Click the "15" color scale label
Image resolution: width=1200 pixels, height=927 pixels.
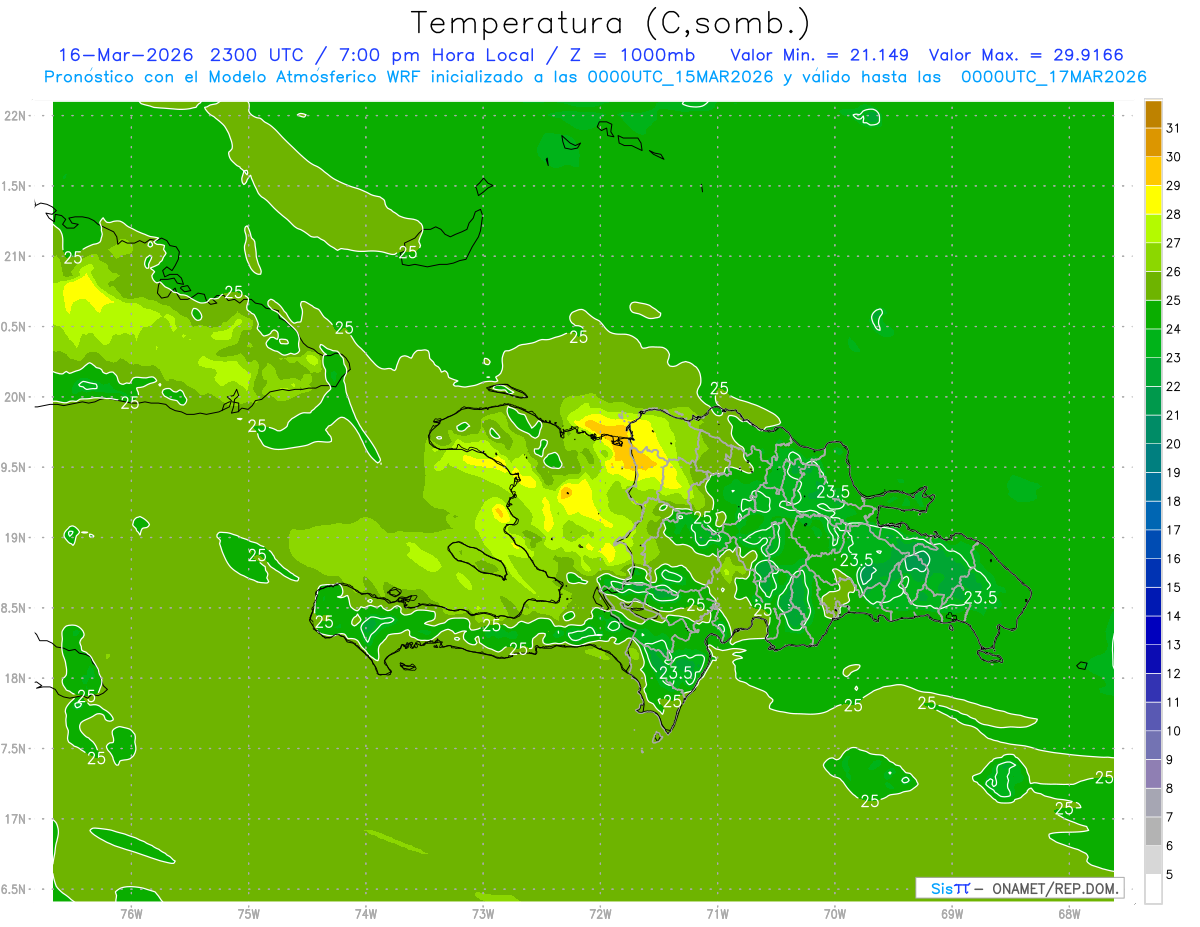coord(1173,587)
